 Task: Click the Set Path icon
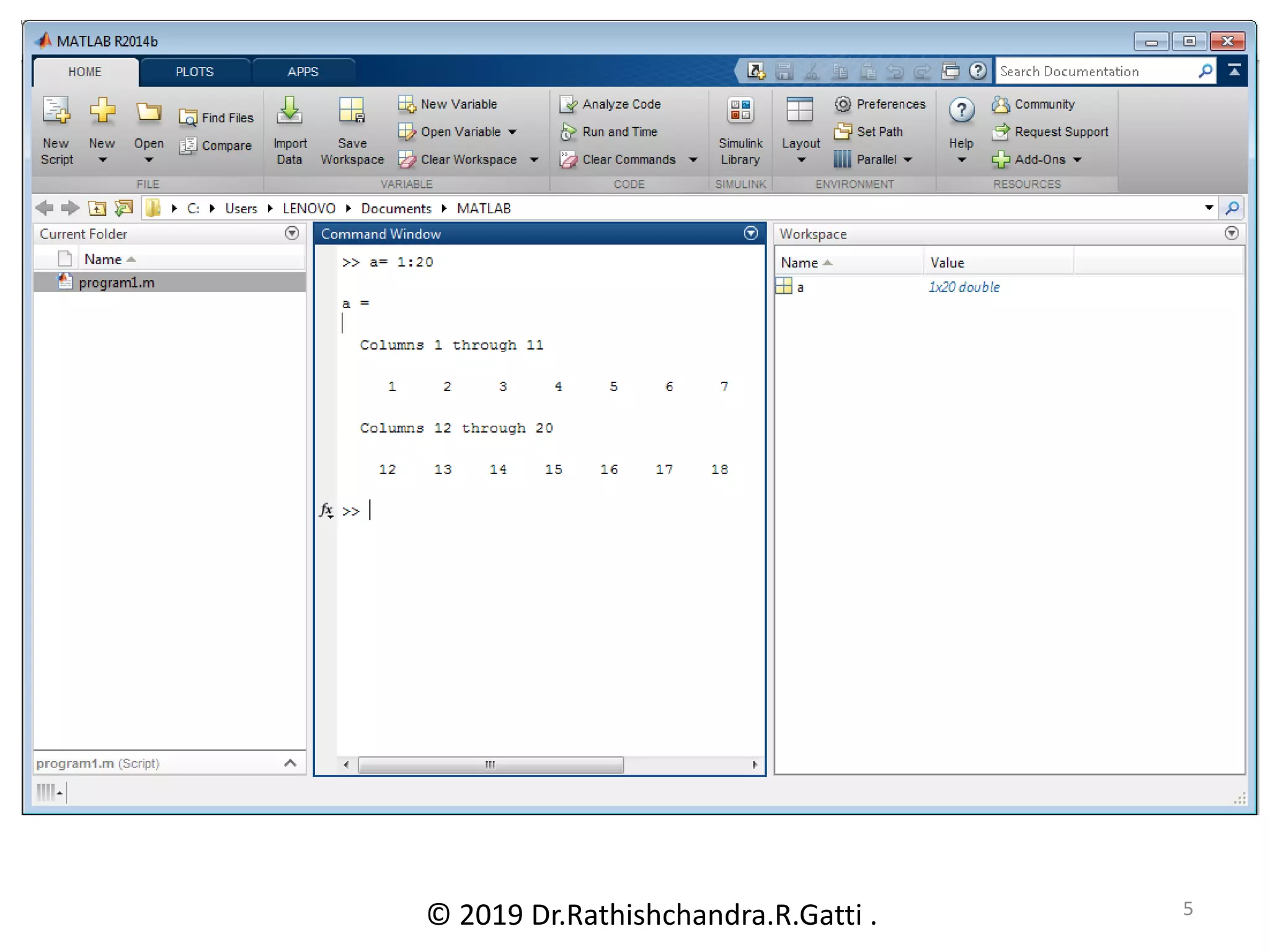tap(843, 131)
